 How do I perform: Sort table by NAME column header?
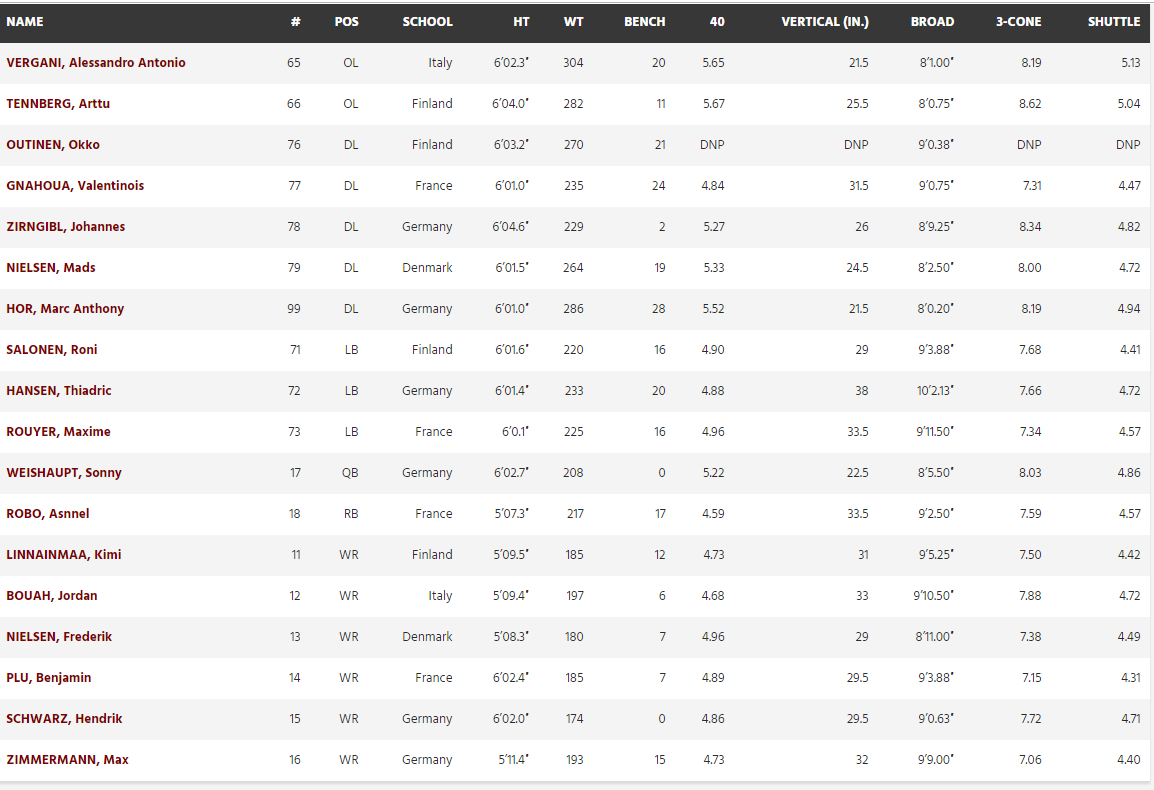[x=25, y=22]
